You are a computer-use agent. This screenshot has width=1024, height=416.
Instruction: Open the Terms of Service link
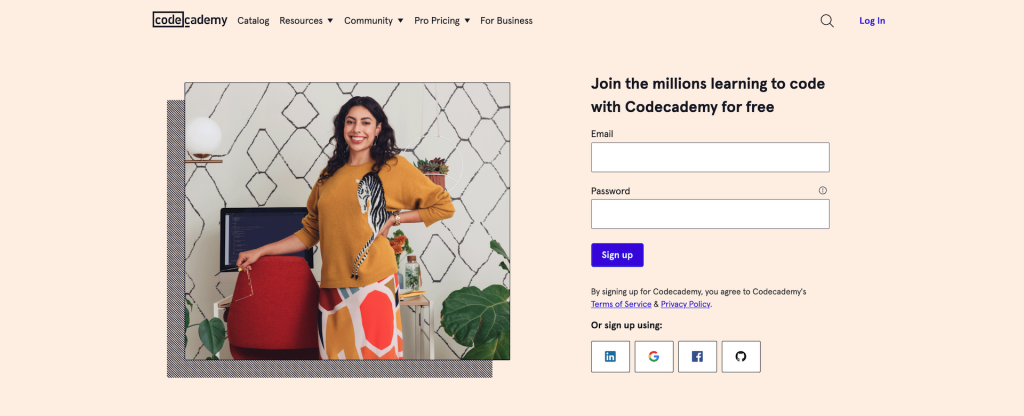click(621, 304)
